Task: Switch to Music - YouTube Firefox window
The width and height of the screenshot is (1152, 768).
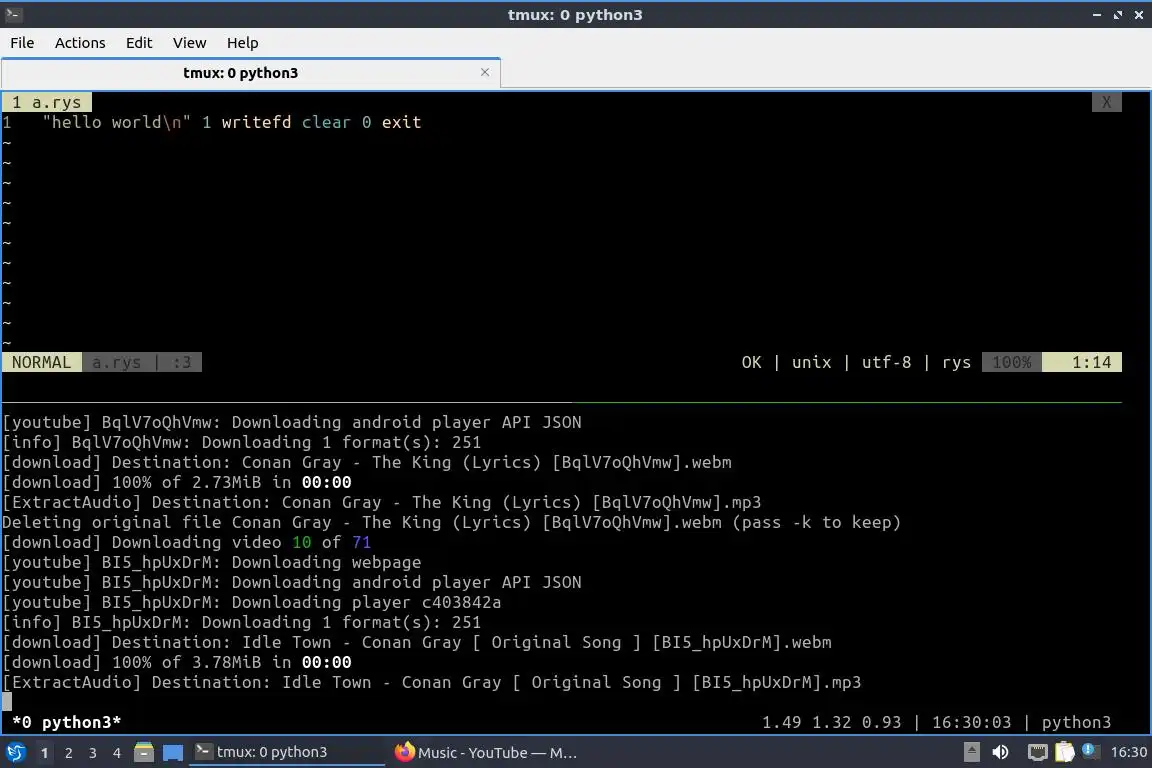Action: (486, 752)
